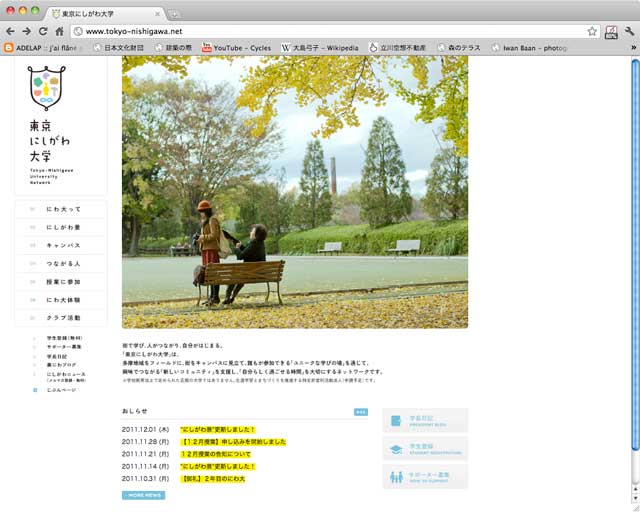Click the browser forward arrow

27,31
